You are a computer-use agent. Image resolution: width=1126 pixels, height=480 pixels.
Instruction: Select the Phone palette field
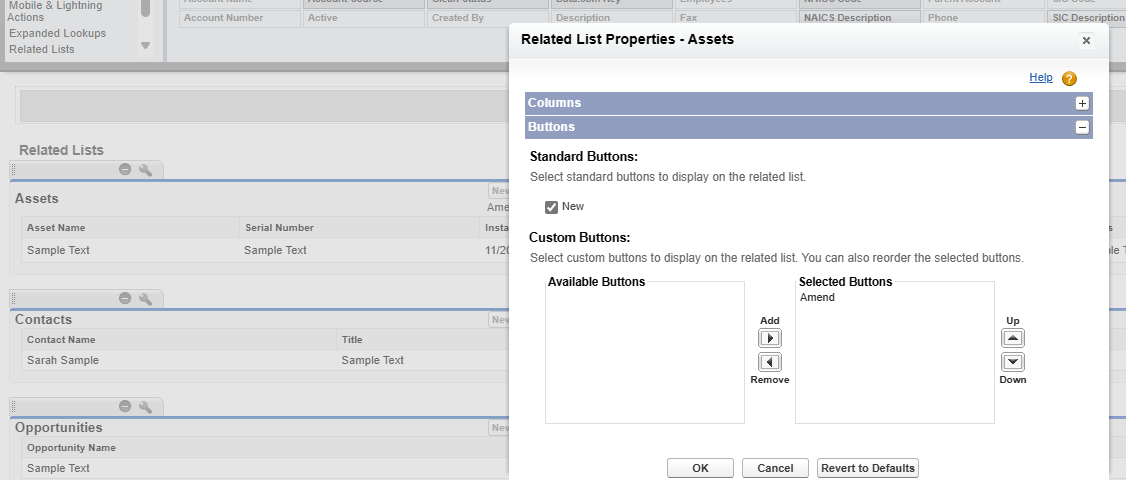point(985,18)
